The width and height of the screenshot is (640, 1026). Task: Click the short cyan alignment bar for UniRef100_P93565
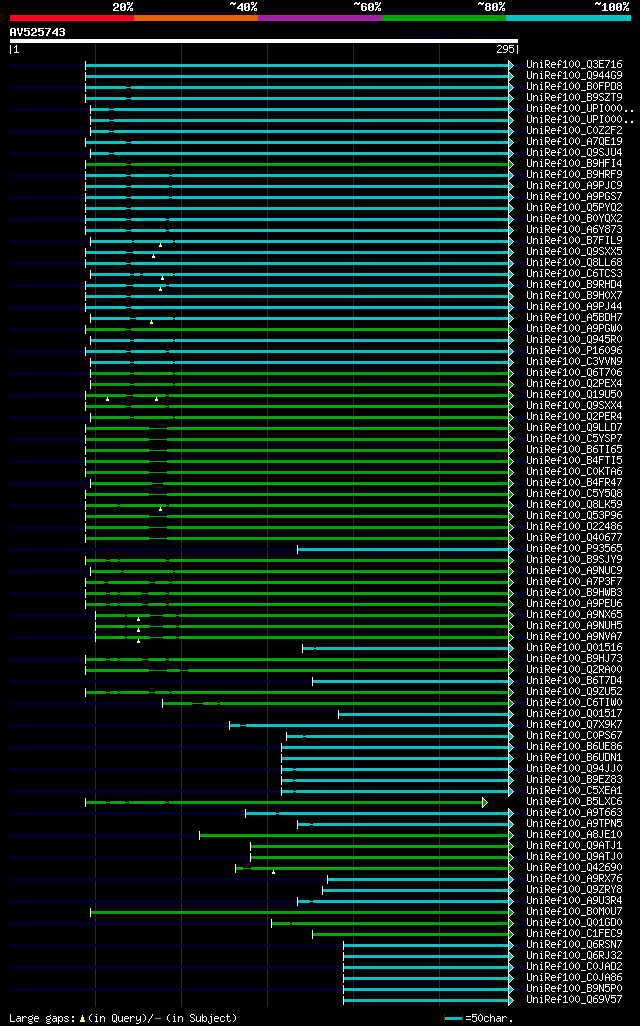coord(405,550)
